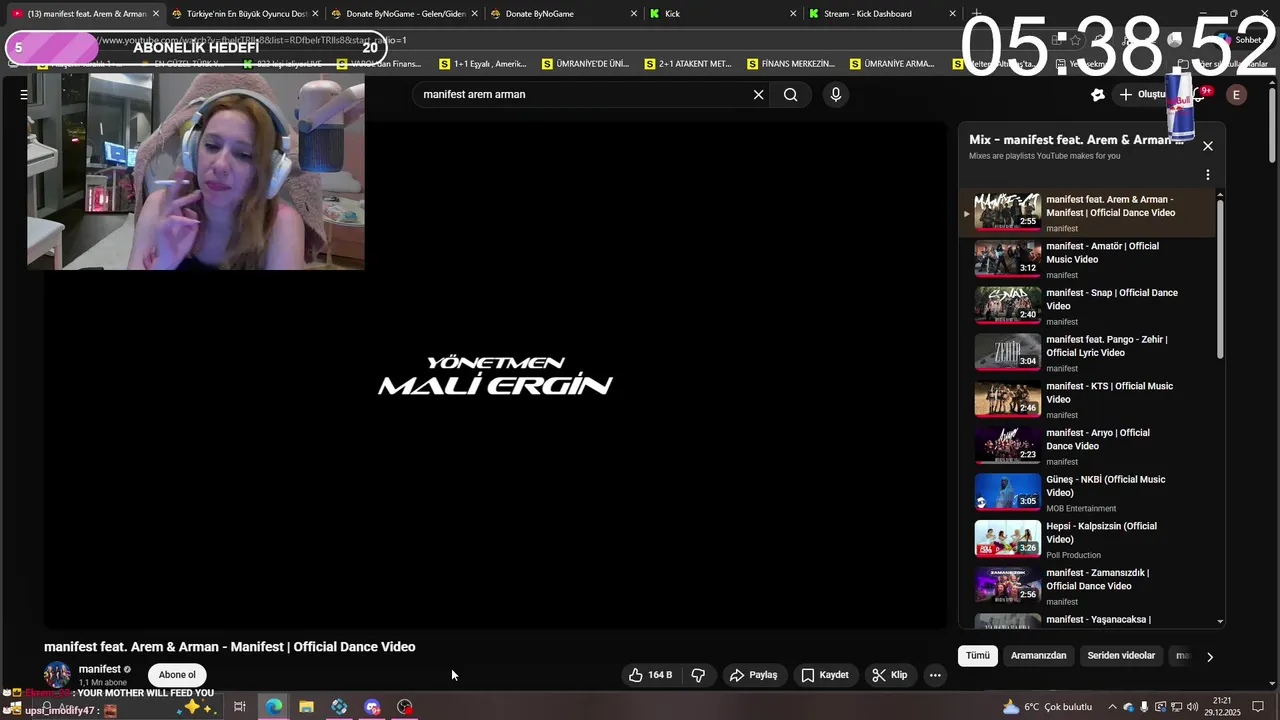Click the Oluştur create button
Screen dimensions: 1280x720
point(1142,95)
